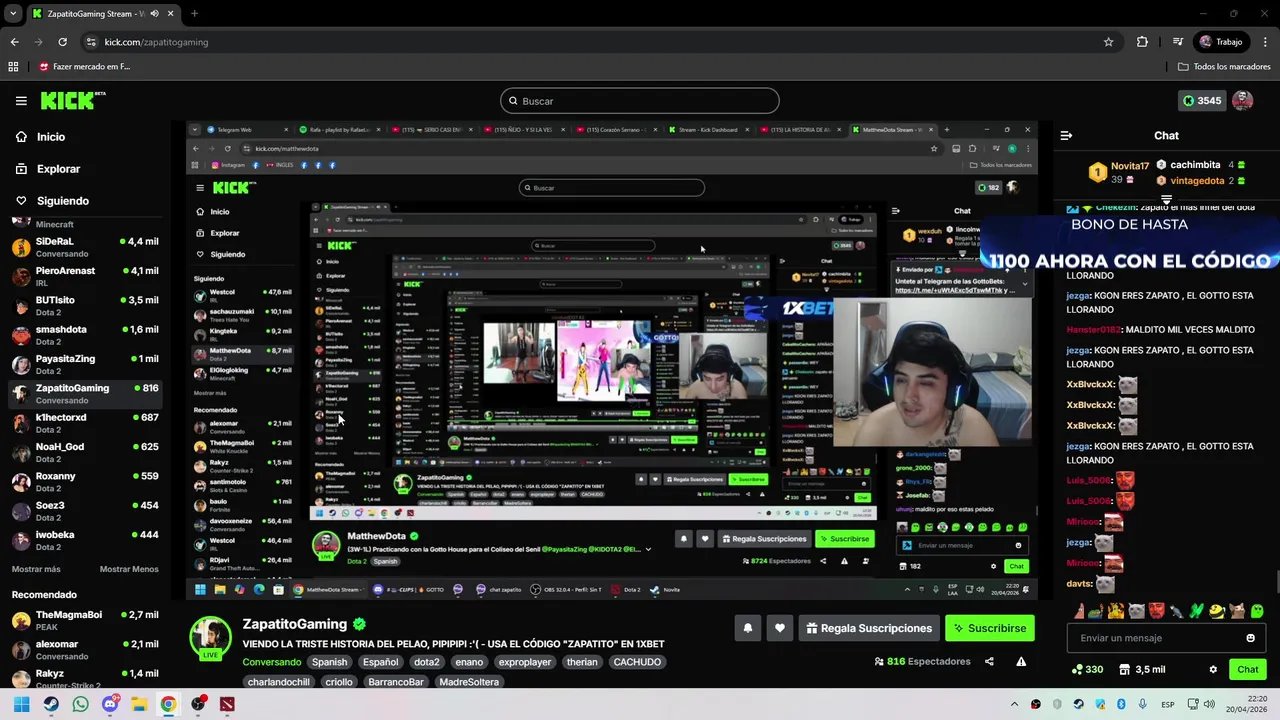Screen dimensions: 1280x720
Task: Open WhatsApp from the Windows taskbar
Action: click(80, 704)
